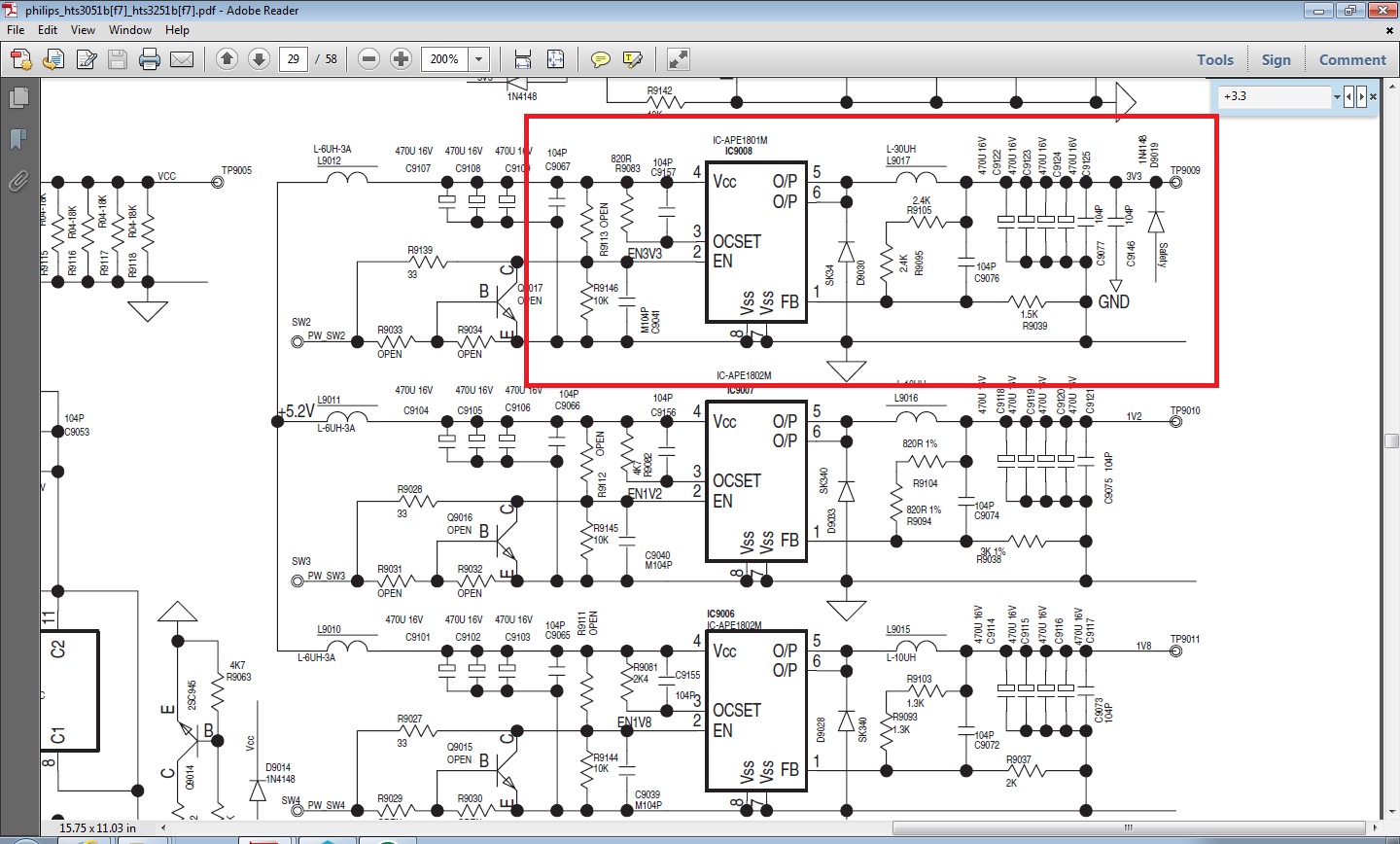Click the IC9008 chip label
The width and height of the screenshot is (1400, 844).
point(739,152)
